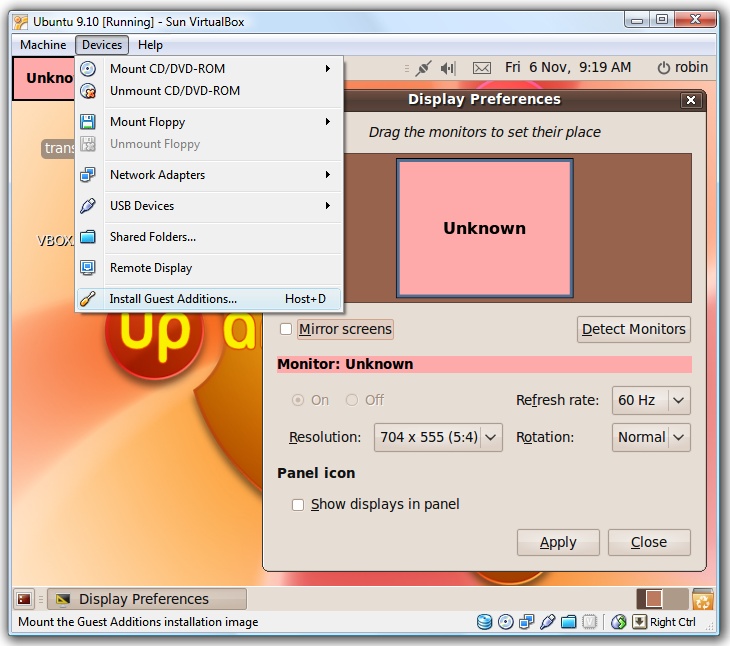Open the Ubuntu network connection indicator
The width and height of the screenshot is (730, 646).
click(x=424, y=68)
